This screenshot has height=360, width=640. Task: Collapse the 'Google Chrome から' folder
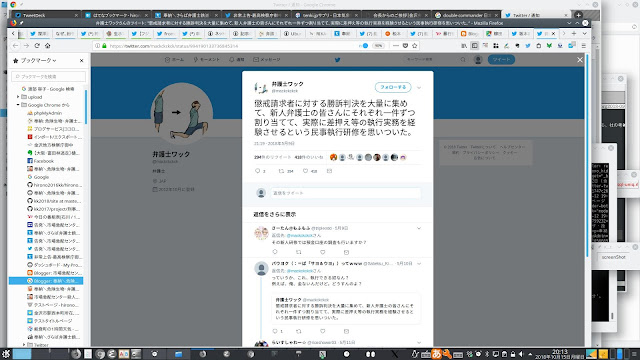point(18,105)
